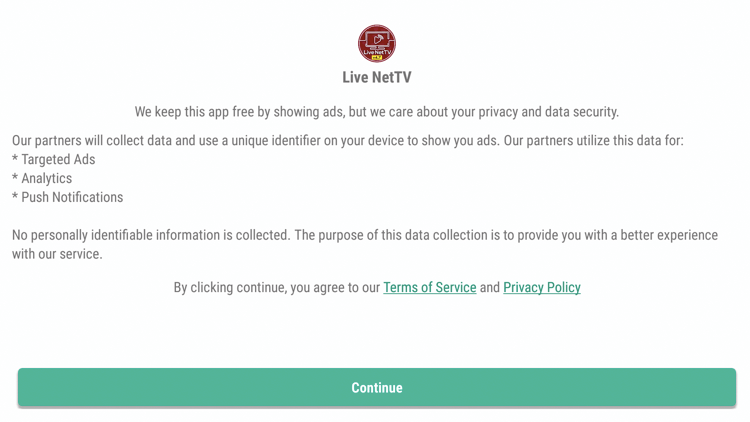Image resolution: width=750 pixels, height=422 pixels.
Task: Click the "By clicking continue, you agree" text
Action: tap(276, 287)
